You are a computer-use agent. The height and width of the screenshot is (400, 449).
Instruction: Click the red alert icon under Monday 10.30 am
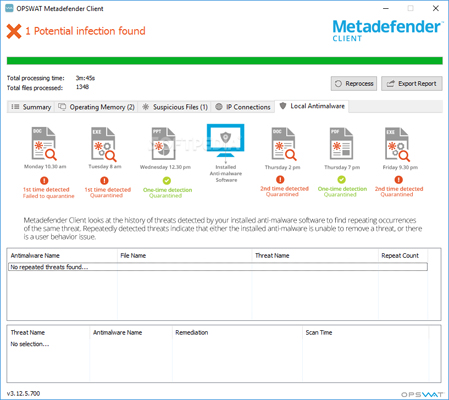pyautogui.click(x=44, y=180)
